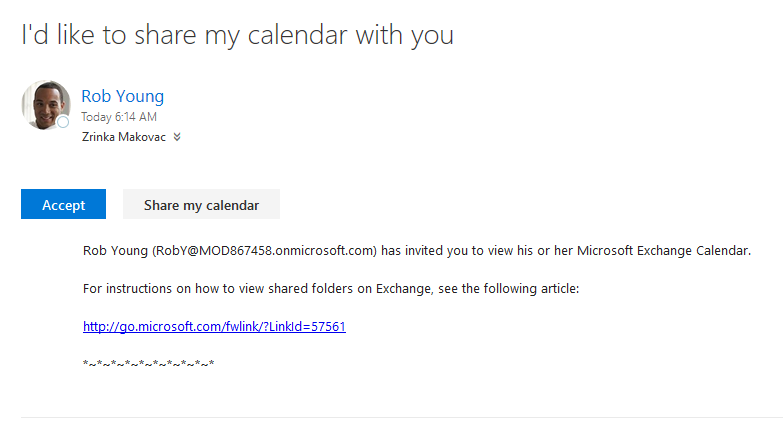The height and width of the screenshot is (440, 783).
Task: Click the sentence about viewing shared folders
Action: [331, 289]
